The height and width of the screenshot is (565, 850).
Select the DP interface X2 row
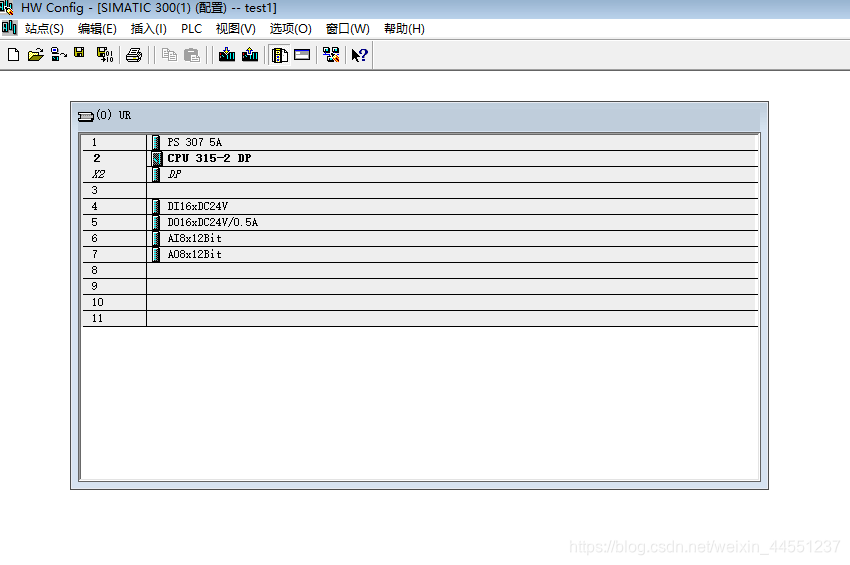point(420,175)
